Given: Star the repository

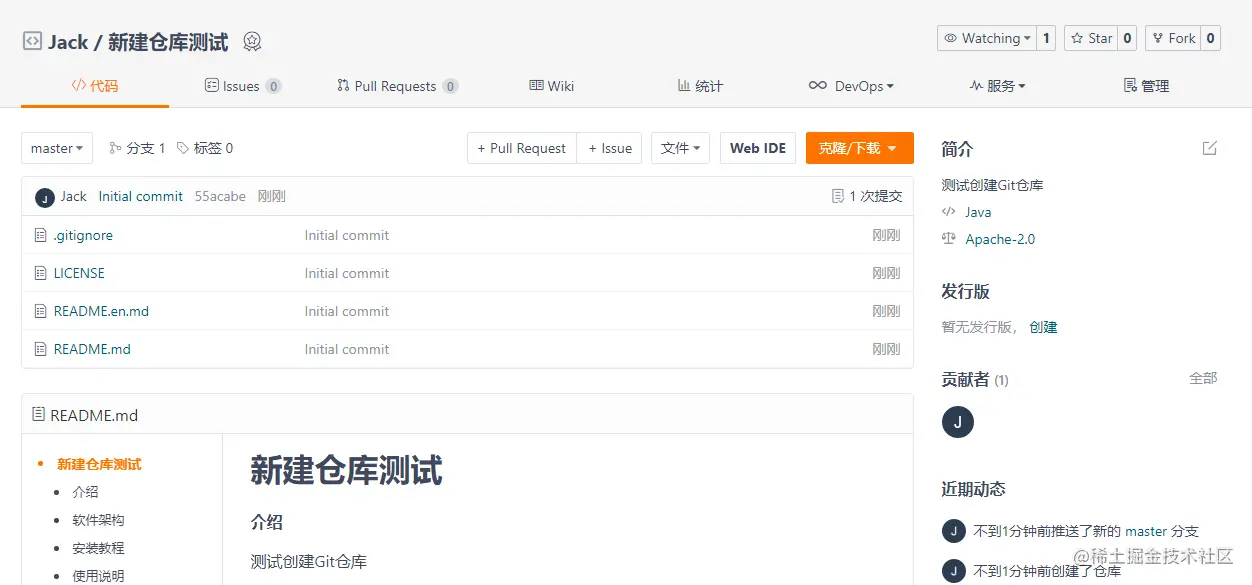Looking at the screenshot, I should click(x=1091, y=38).
